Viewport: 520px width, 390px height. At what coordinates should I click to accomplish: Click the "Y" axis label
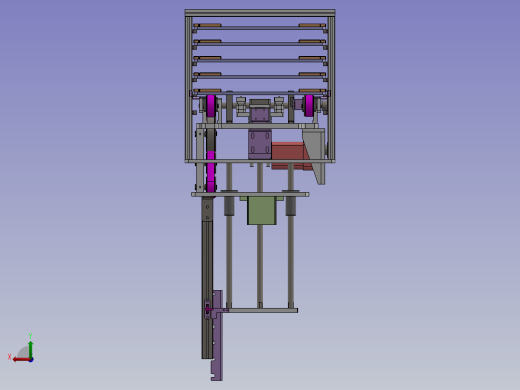click(x=30, y=336)
